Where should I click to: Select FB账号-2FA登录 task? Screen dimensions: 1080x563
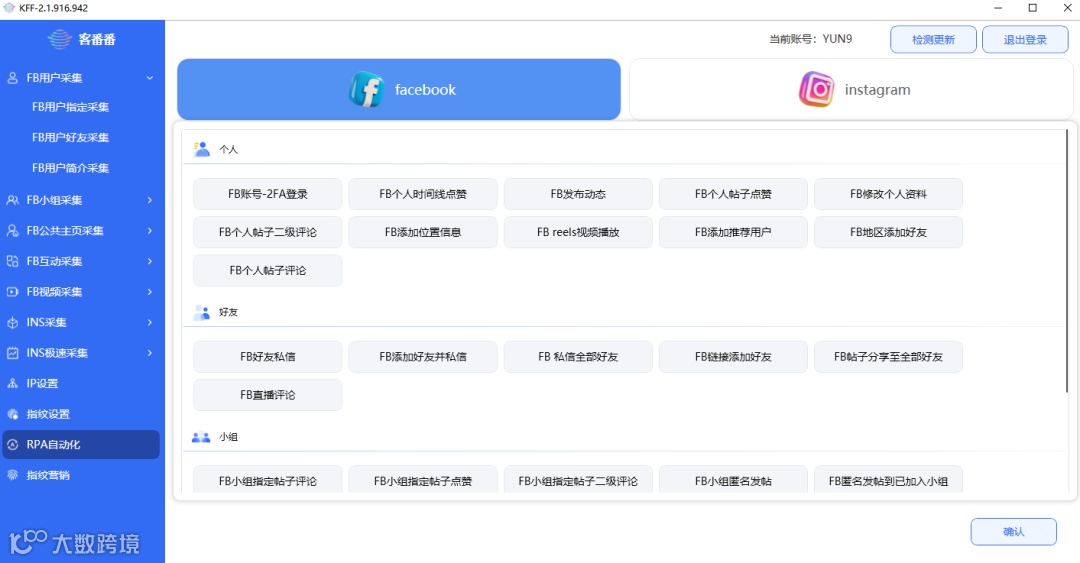point(268,194)
